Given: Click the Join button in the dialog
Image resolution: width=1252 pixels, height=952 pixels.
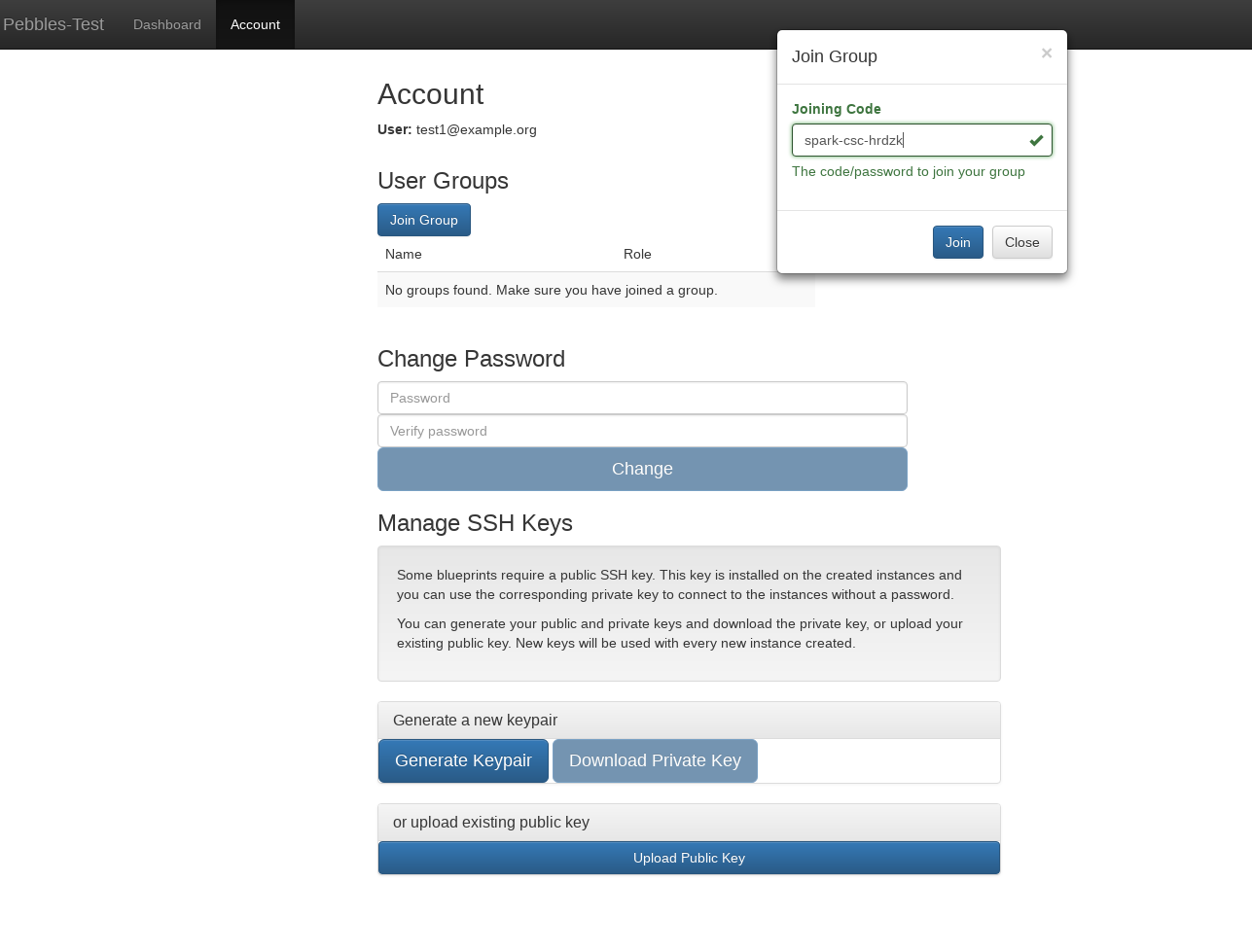Looking at the screenshot, I should point(958,242).
